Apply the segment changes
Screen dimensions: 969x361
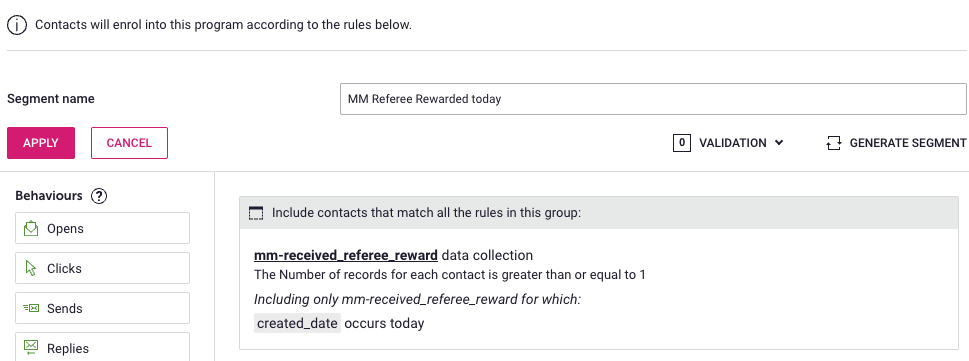[41, 143]
